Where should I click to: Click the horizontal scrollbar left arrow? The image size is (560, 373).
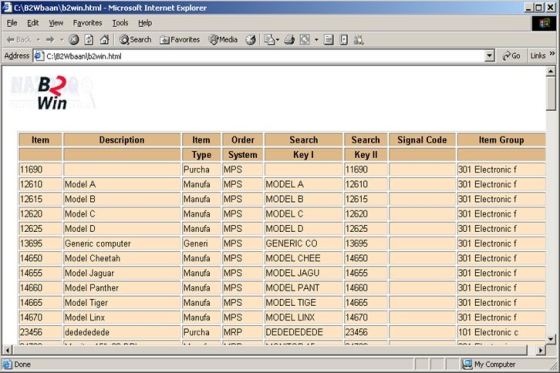click(x=7, y=350)
